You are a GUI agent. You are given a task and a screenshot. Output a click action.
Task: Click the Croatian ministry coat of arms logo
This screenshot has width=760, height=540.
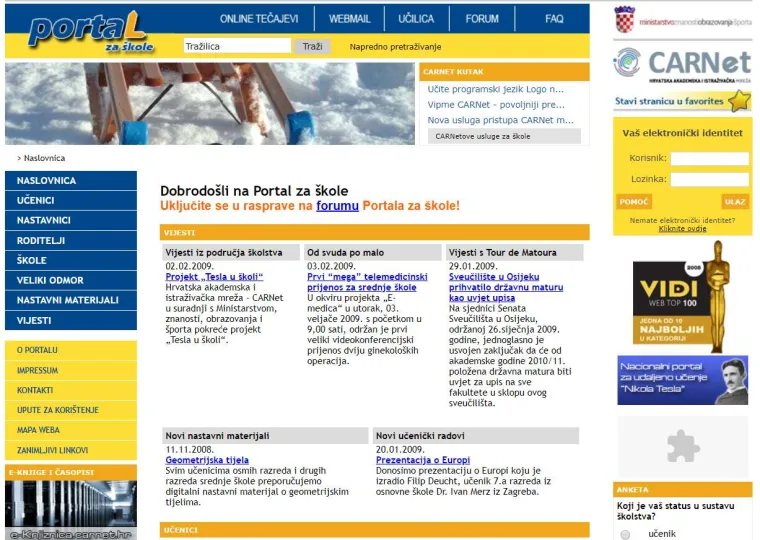point(624,19)
